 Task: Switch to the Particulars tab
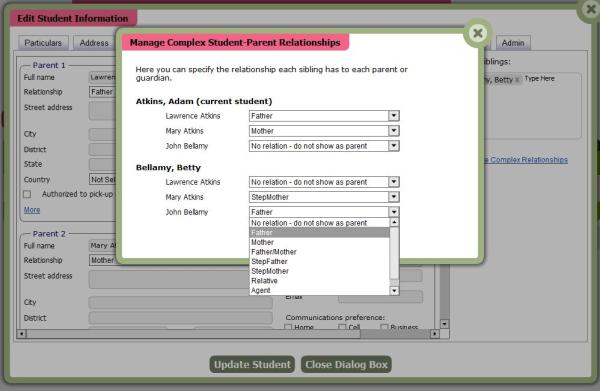[43, 43]
